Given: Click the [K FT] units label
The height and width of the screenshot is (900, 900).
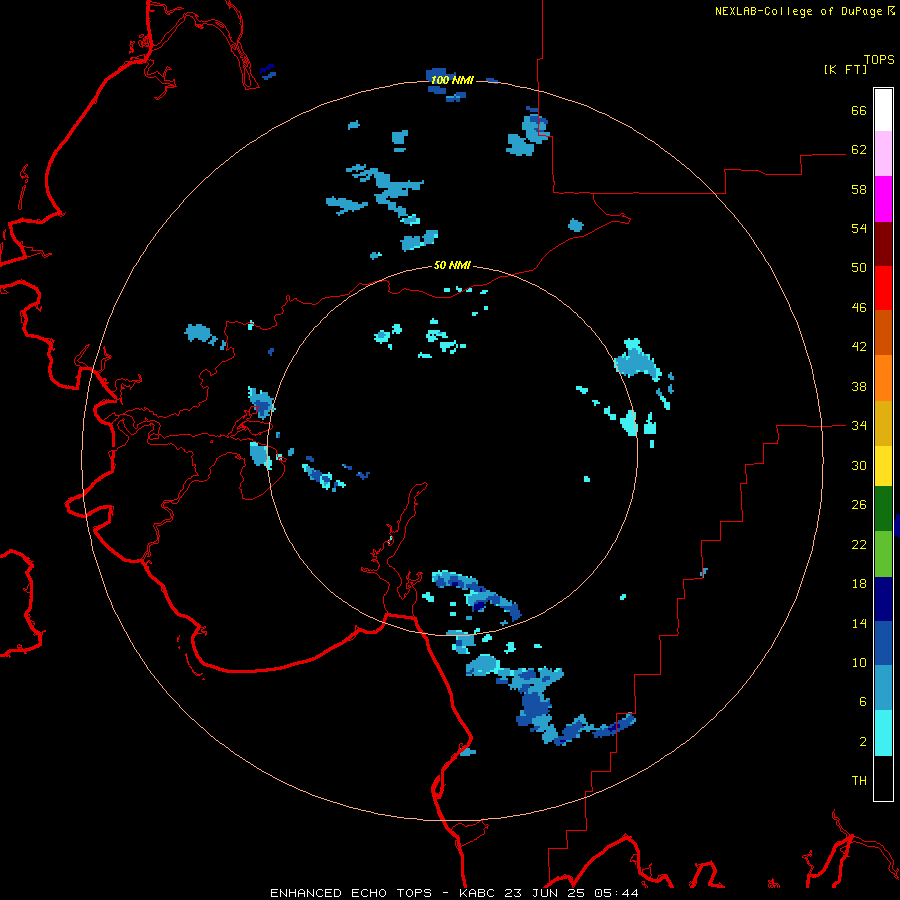Looking at the screenshot, I should (845, 69).
